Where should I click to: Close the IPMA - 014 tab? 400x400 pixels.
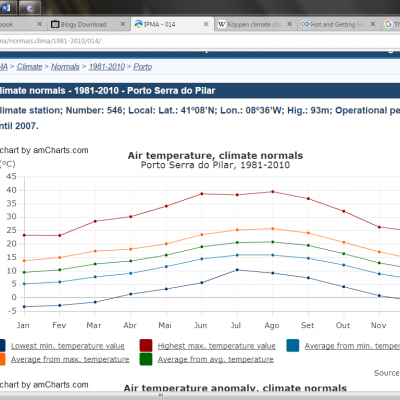(206, 24)
